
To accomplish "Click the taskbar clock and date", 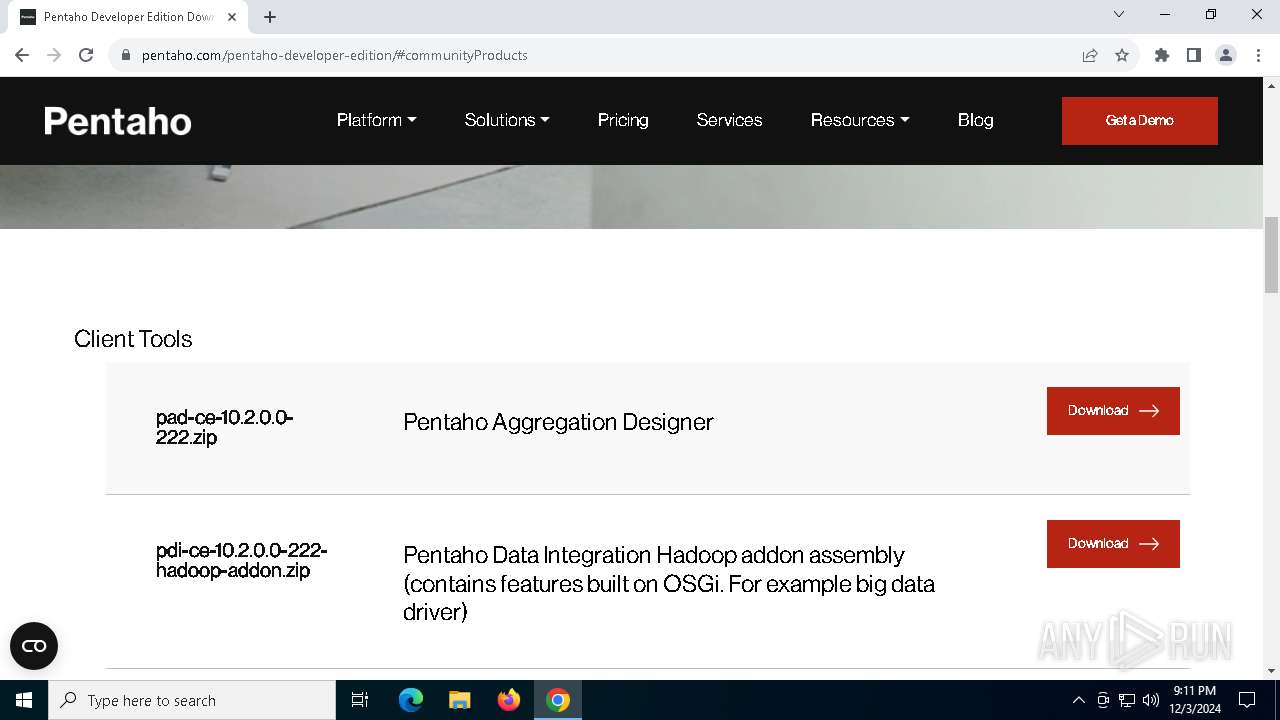I will [1195, 700].
